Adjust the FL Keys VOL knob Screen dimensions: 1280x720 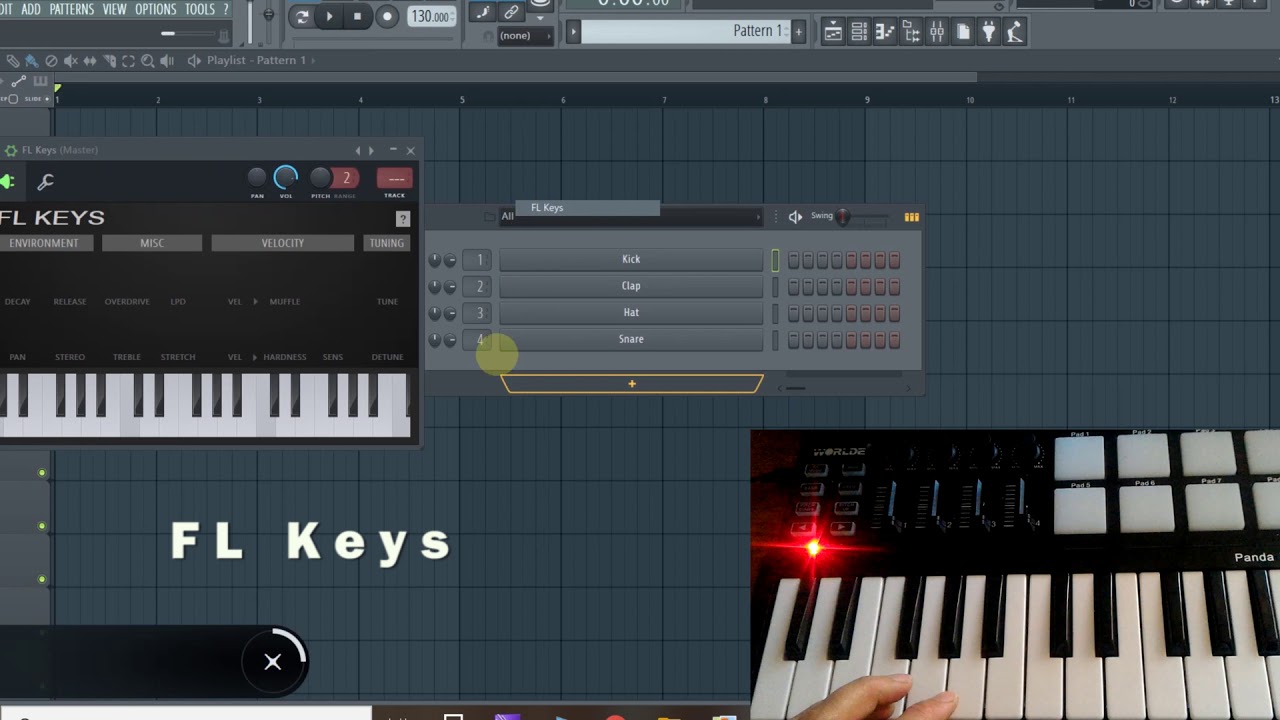pos(286,178)
